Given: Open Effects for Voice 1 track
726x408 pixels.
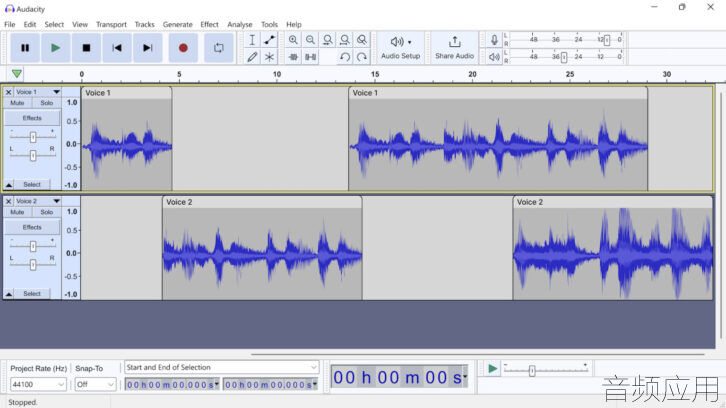Looking at the screenshot, I should [32, 118].
